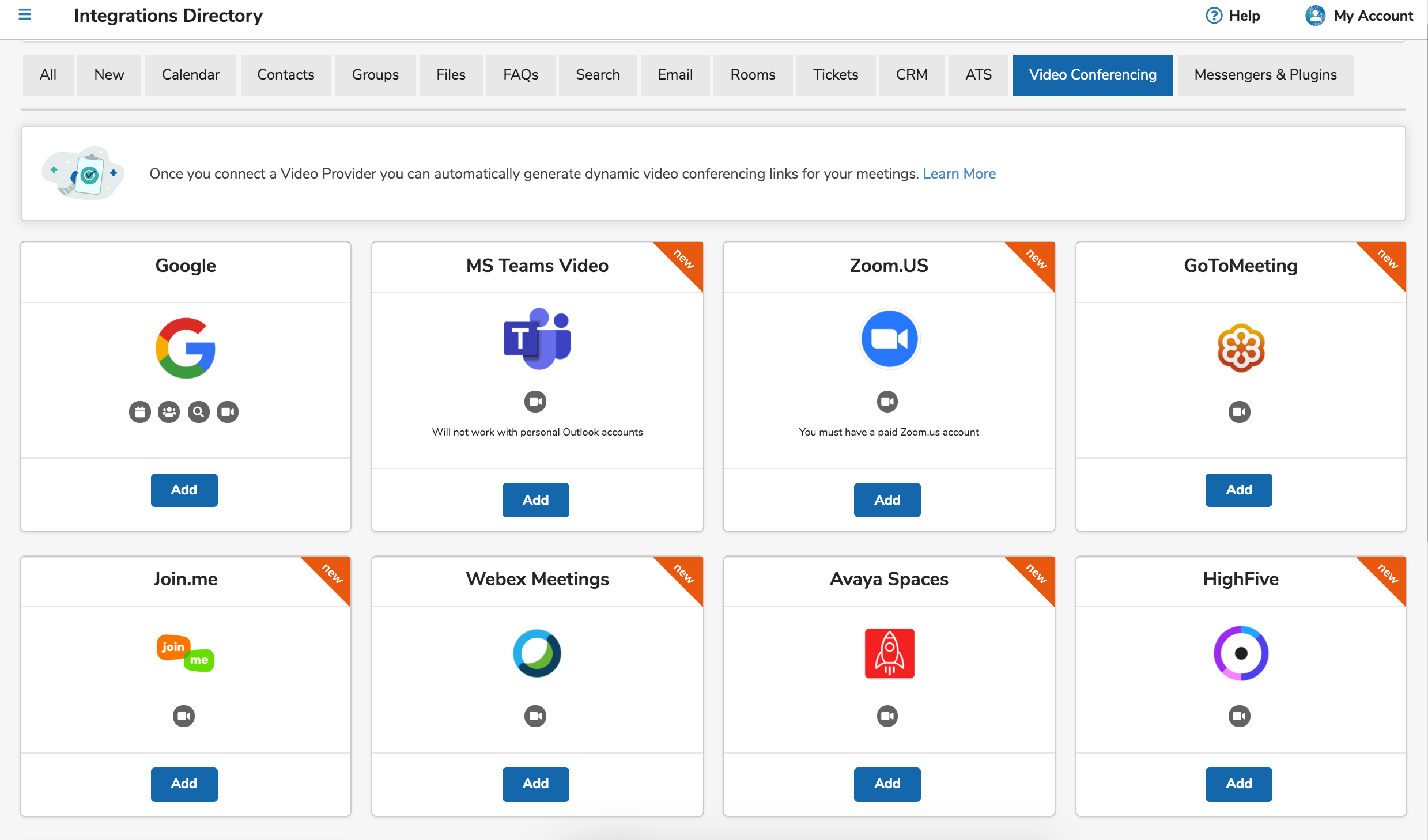Click the Zoom.US card title
Screen dimensions: 1428x840
pos(889,266)
